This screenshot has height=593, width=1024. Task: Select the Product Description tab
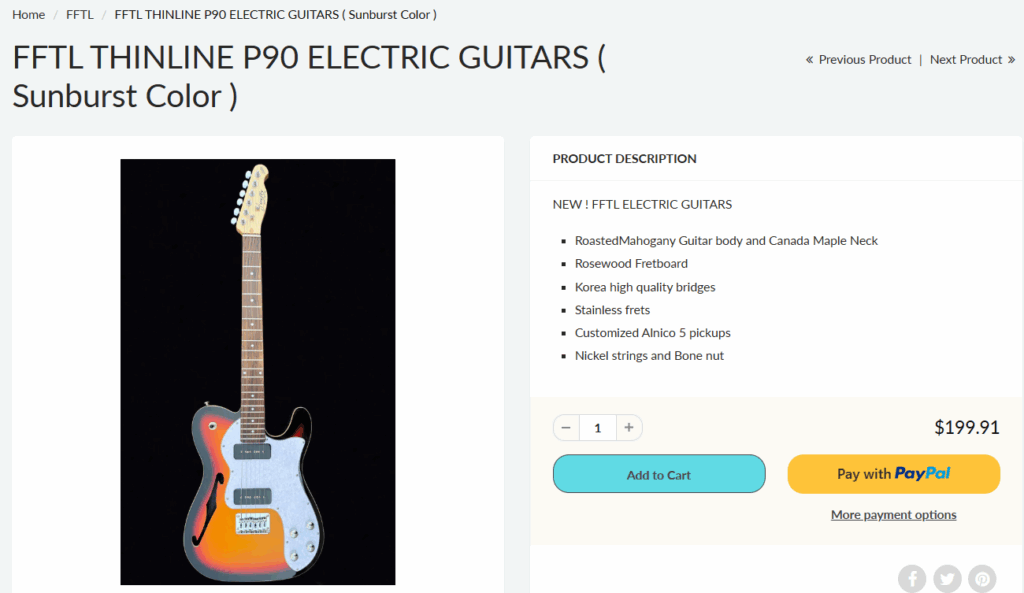tap(625, 159)
